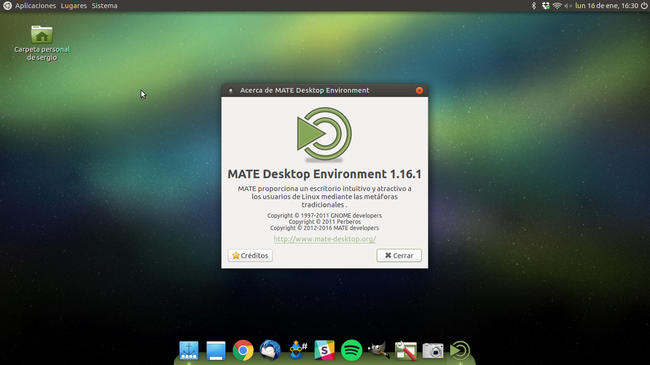Open the Carpeta personal de sergio desktop folder
The image size is (650, 365).
(x=42, y=43)
